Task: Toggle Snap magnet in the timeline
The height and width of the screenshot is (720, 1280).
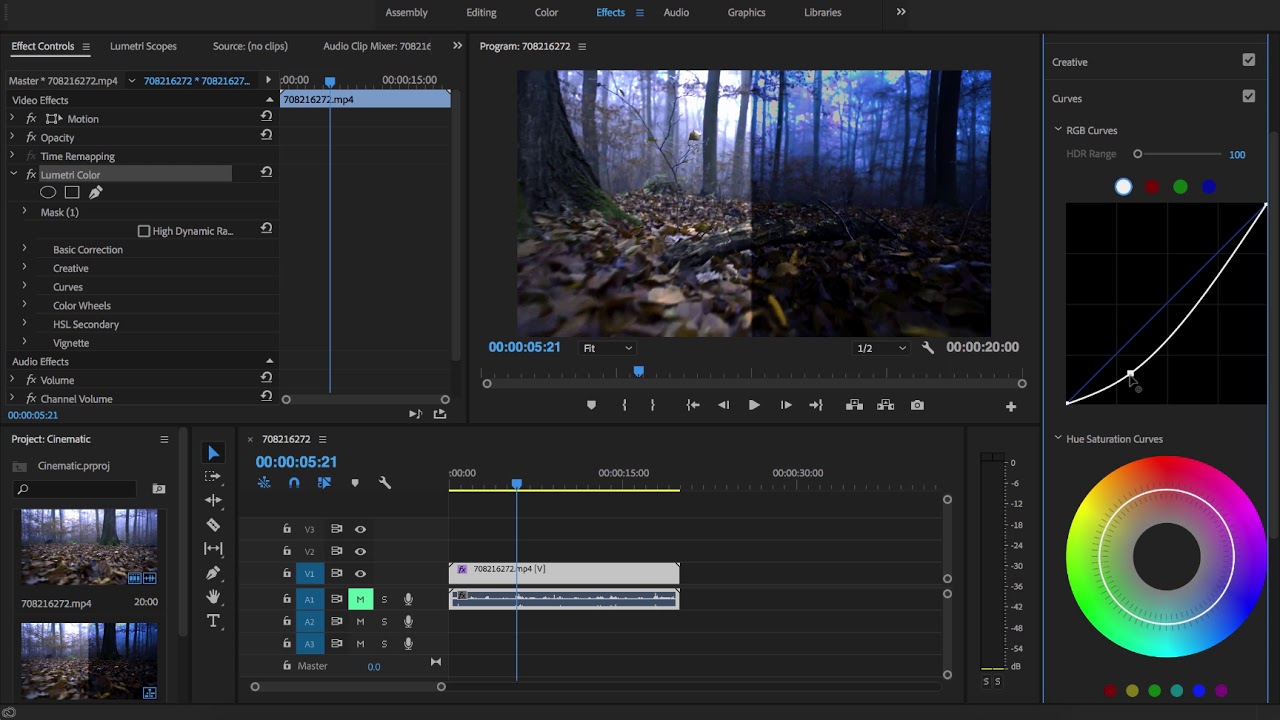Action: tap(294, 482)
